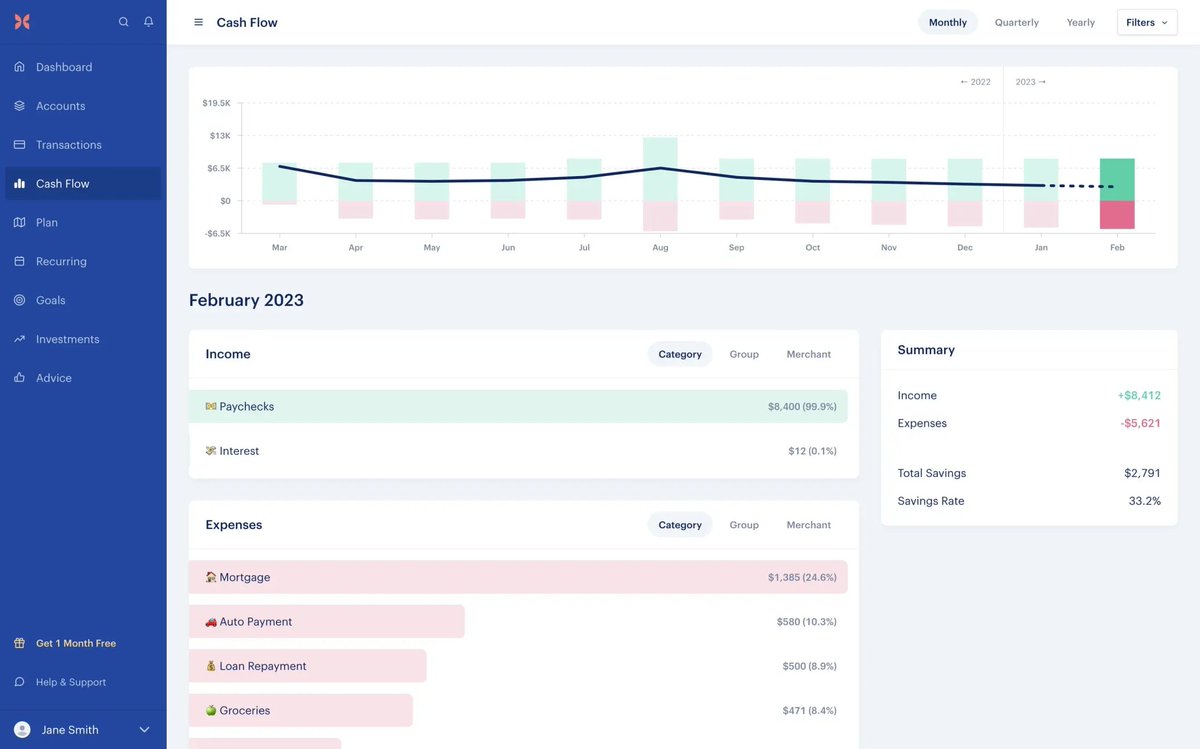The width and height of the screenshot is (1200, 749).
Task: Open the Filters dropdown
Action: pos(1147,22)
